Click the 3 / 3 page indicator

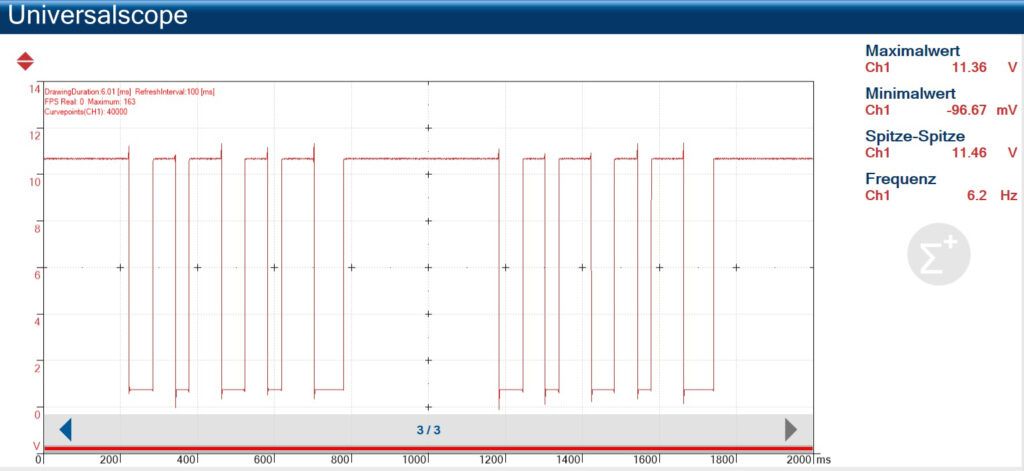tap(428, 430)
